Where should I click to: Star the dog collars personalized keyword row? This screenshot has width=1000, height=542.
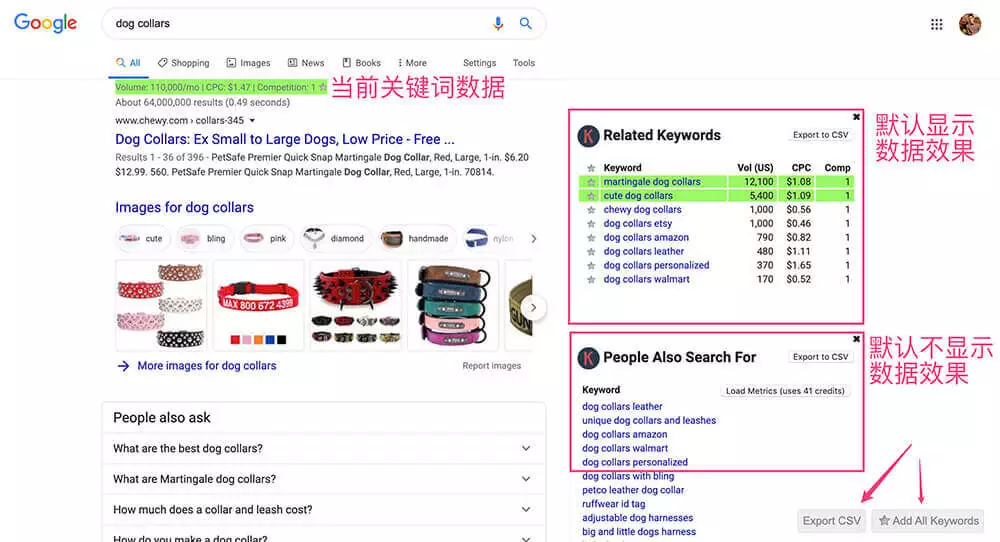591,266
